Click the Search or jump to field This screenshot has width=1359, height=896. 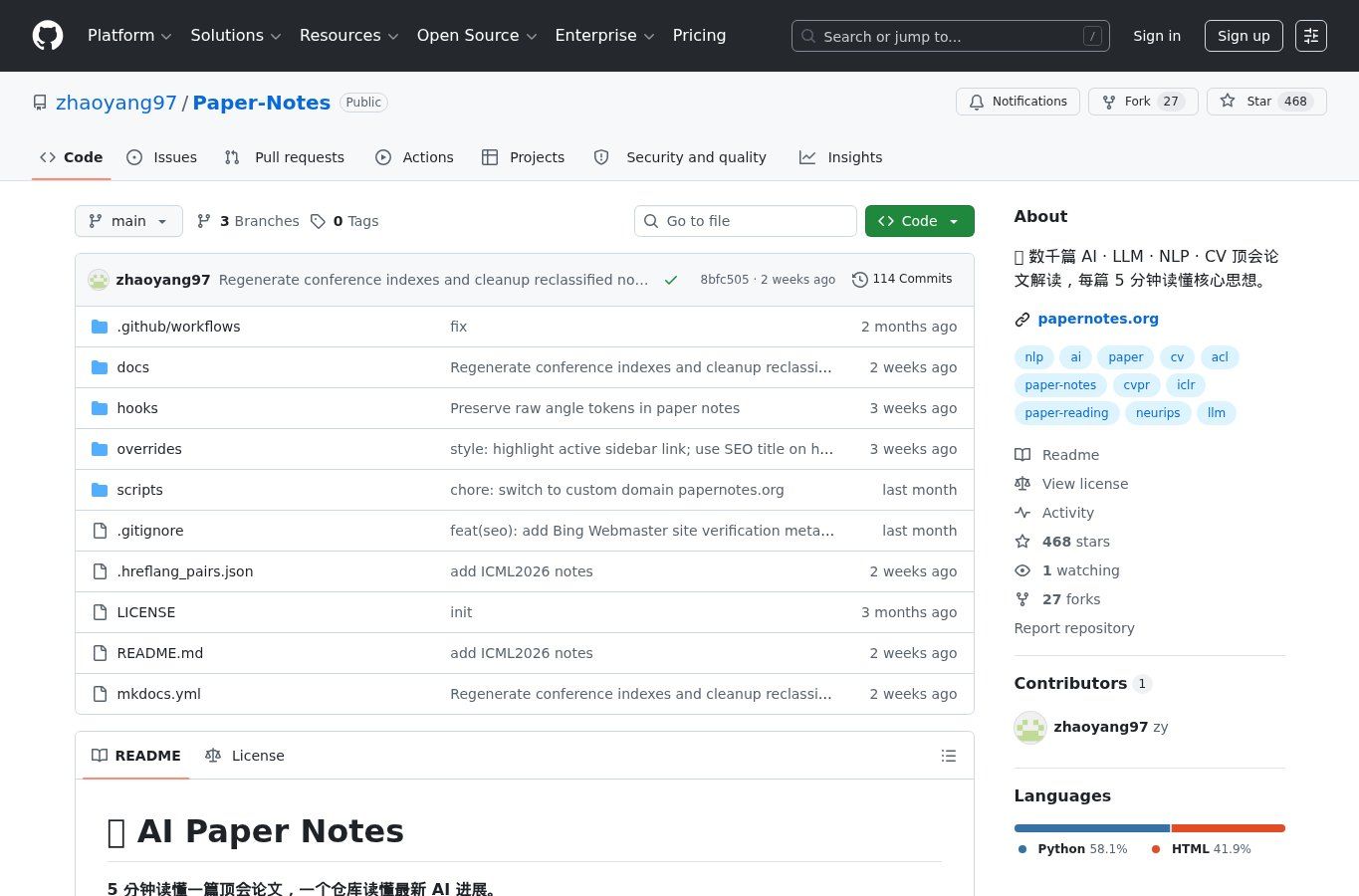[x=951, y=36]
